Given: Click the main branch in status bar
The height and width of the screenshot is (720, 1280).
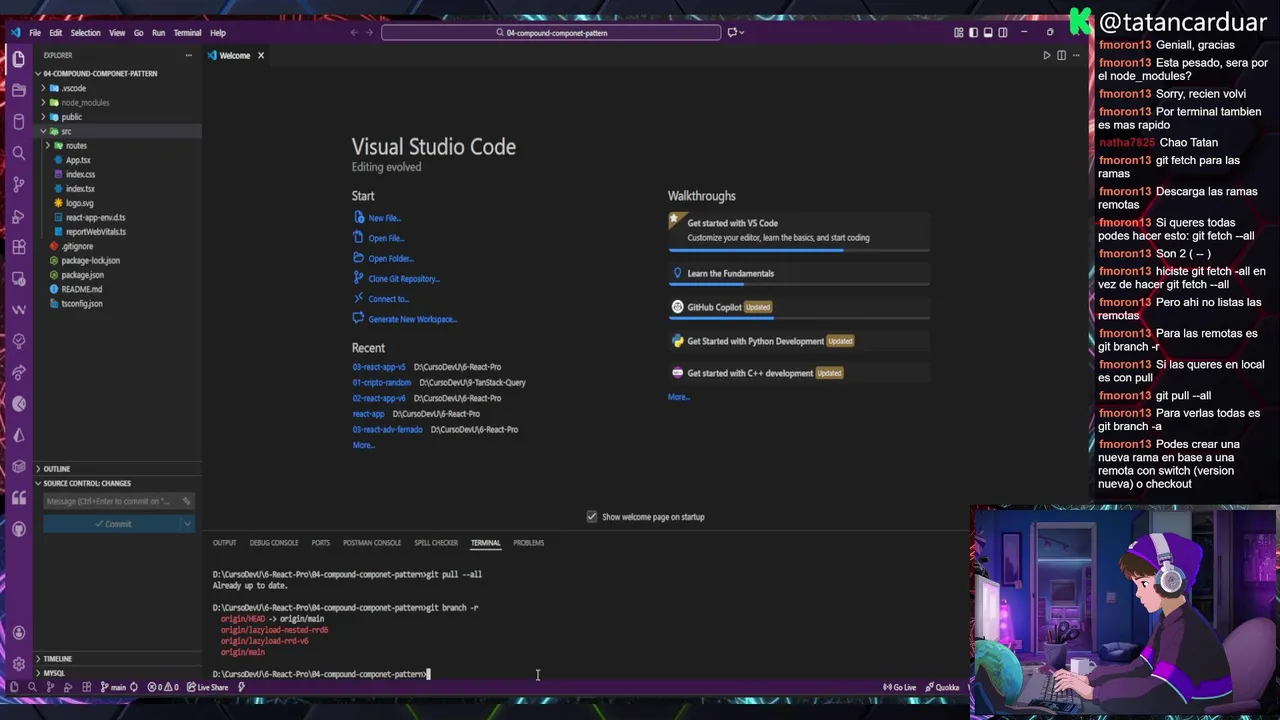Looking at the screenshot, I should tap(114, 687).
